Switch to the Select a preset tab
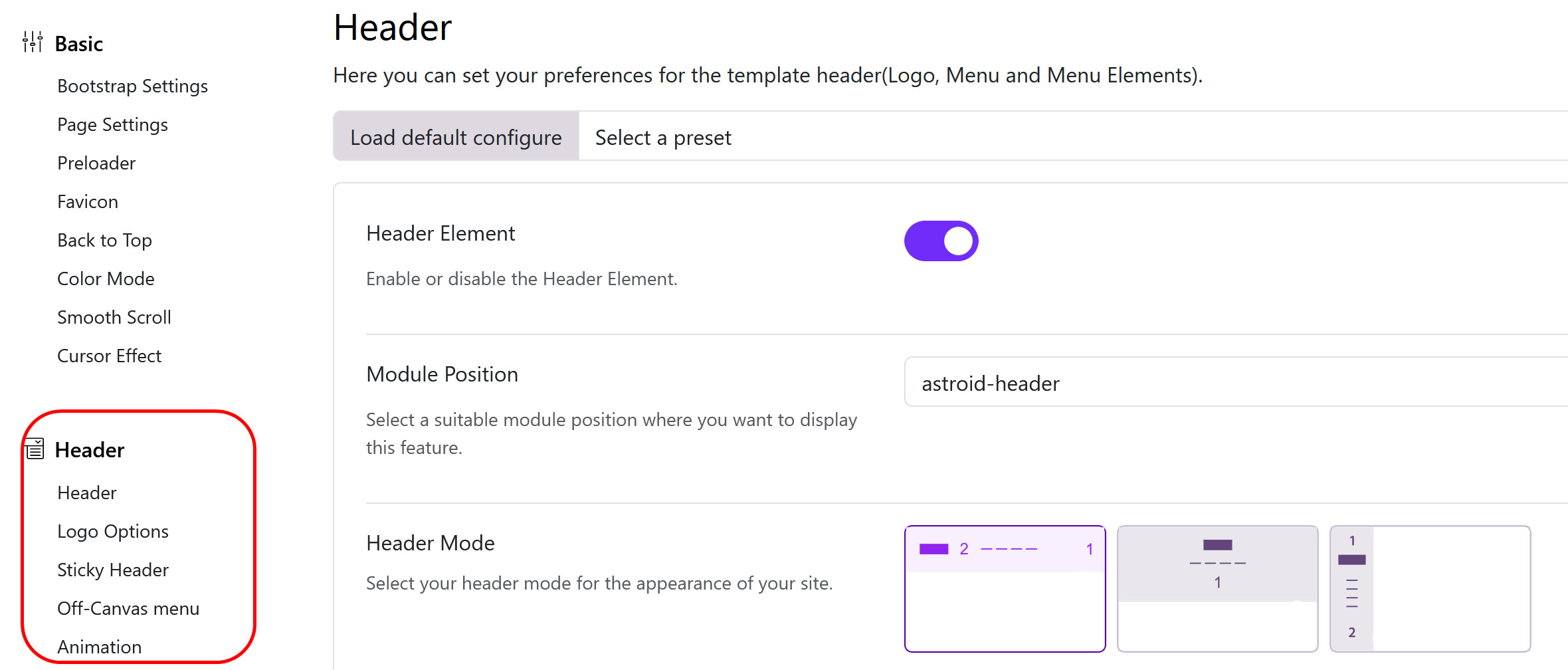 pos(662,137)
